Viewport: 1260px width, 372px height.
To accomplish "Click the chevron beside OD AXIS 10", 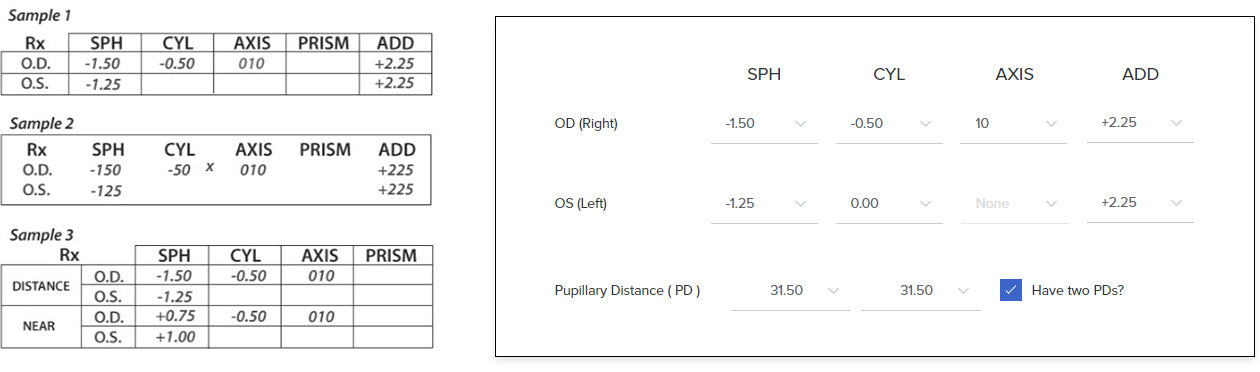I will pos(1051,124).
